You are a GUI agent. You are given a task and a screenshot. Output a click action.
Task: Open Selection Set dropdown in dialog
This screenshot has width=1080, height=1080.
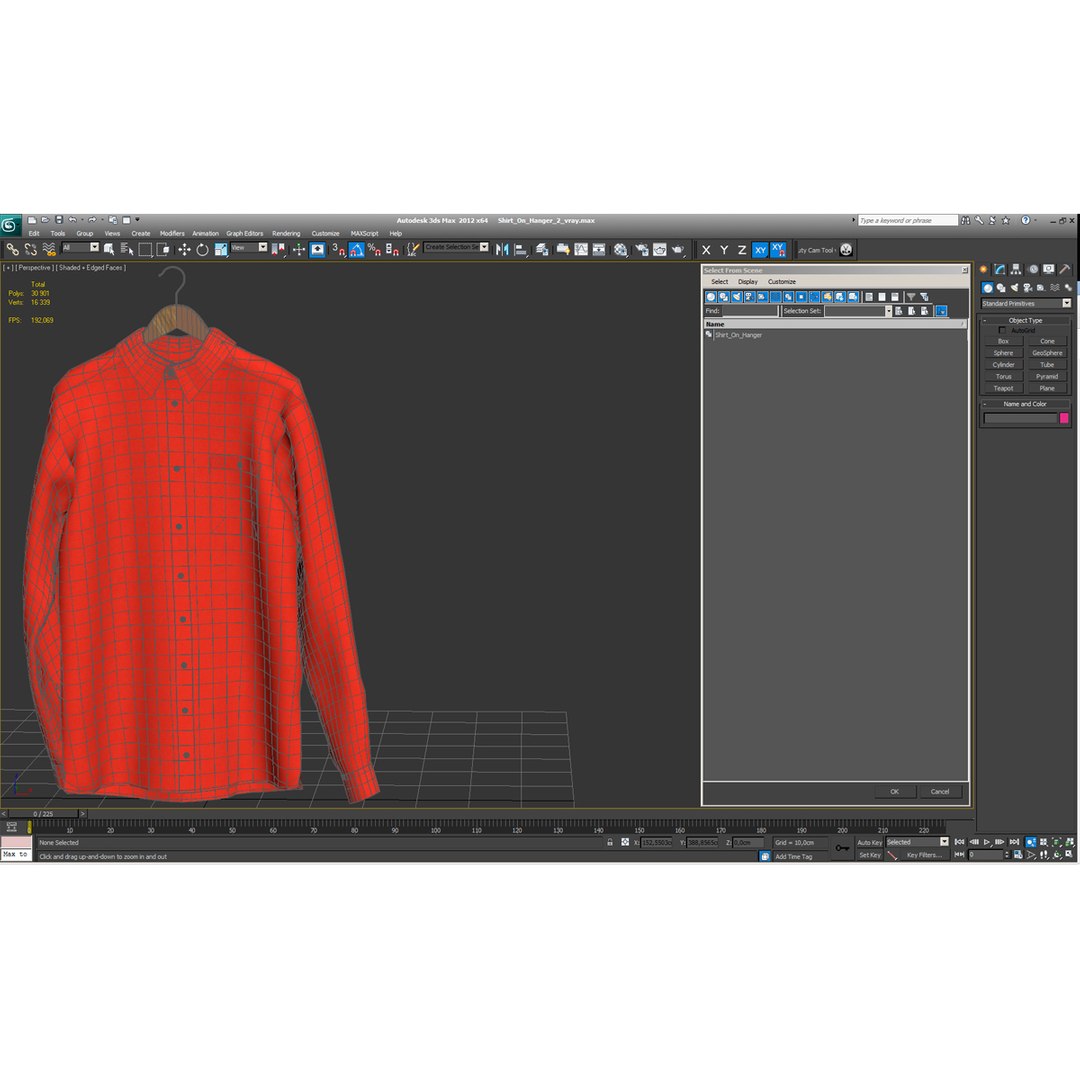pyautogui.click(x=858, y=311)
